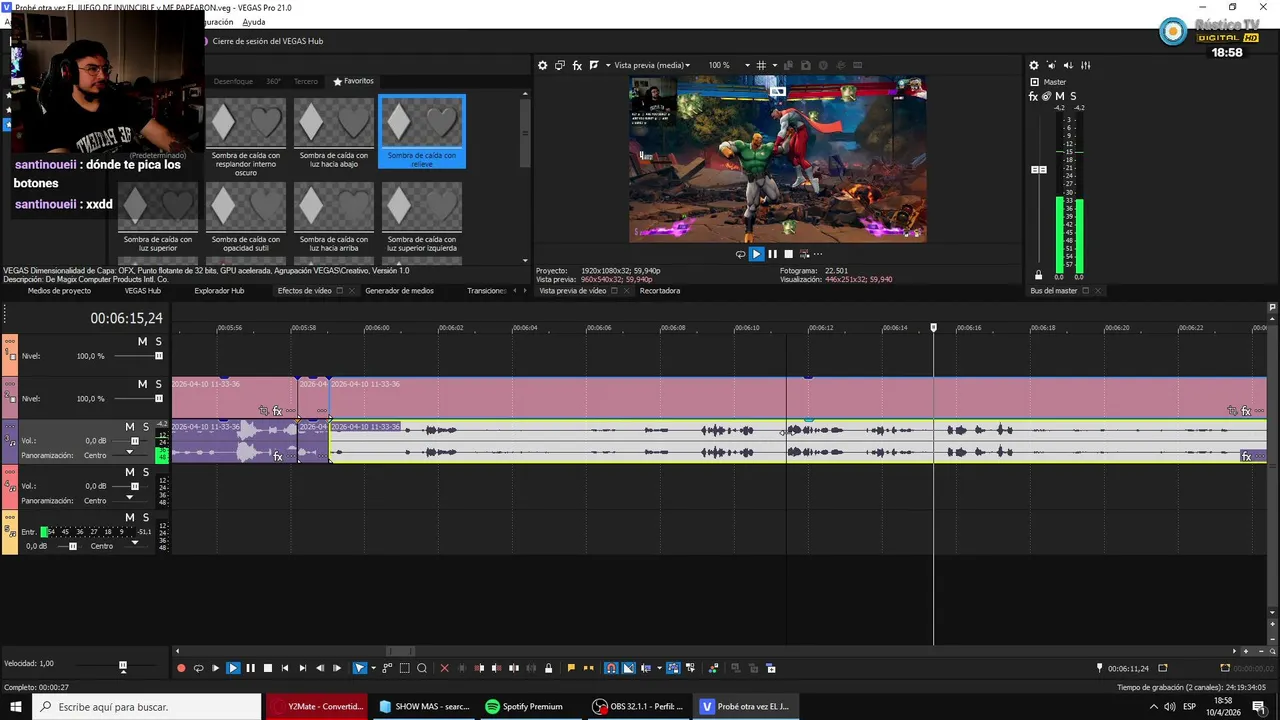Click the Record button in transport bar
The height and width of the screenshot is (720, 1280).
tap(181, 668)
